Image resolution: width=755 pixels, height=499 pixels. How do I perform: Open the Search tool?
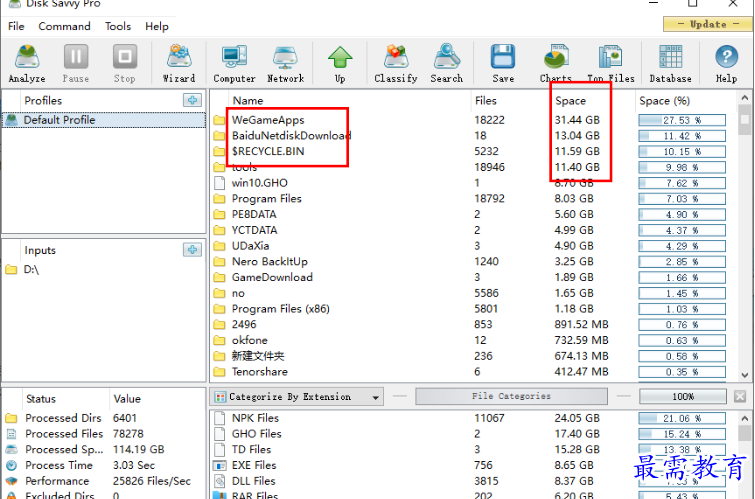pyautogui.click(x=447, y=64)
